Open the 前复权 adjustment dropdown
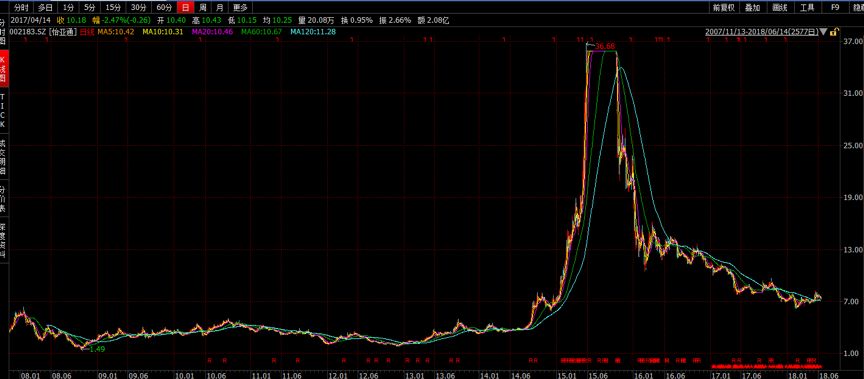 coord(723,7)
